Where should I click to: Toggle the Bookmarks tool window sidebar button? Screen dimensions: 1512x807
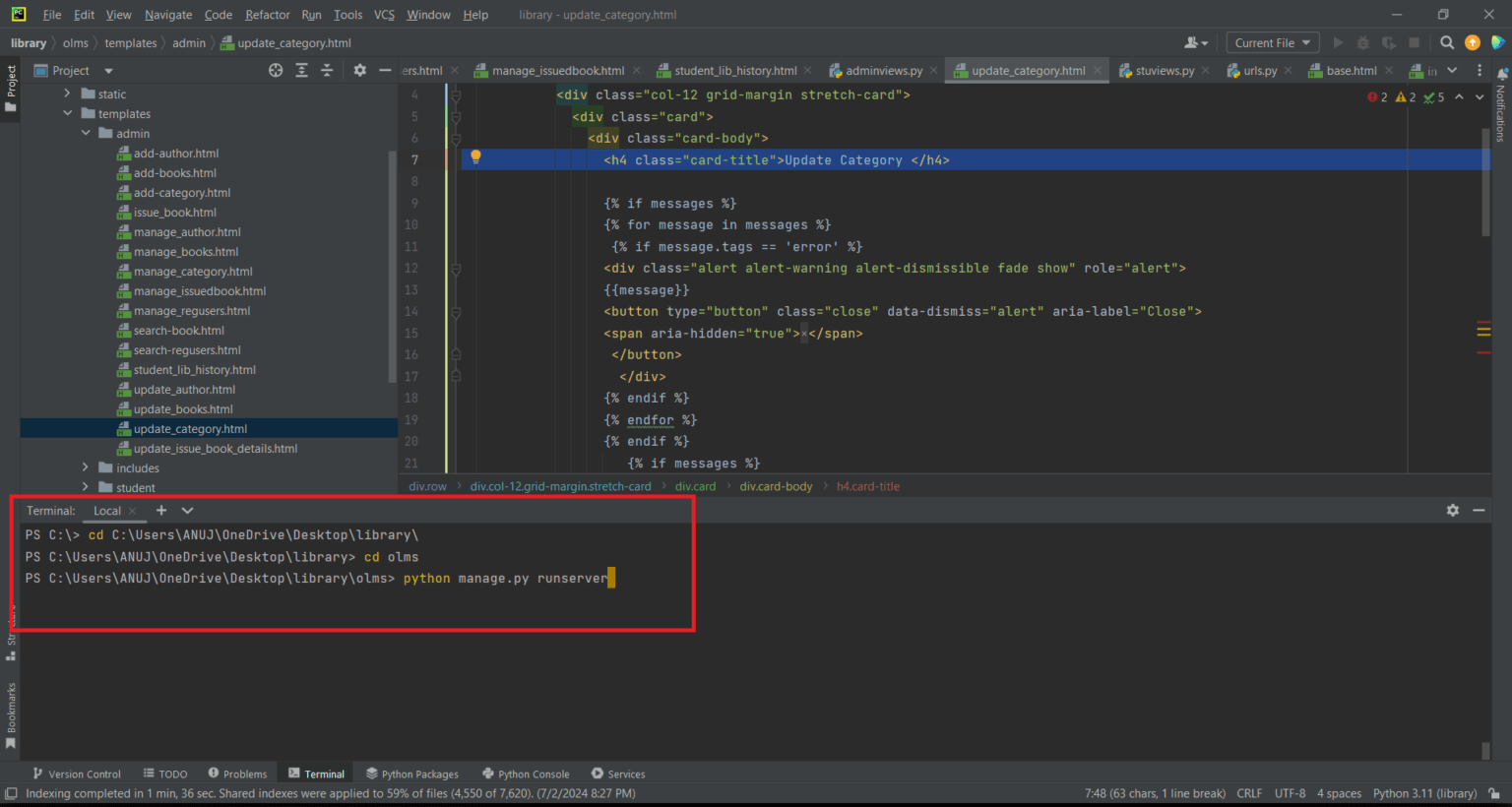click(11, 715)
